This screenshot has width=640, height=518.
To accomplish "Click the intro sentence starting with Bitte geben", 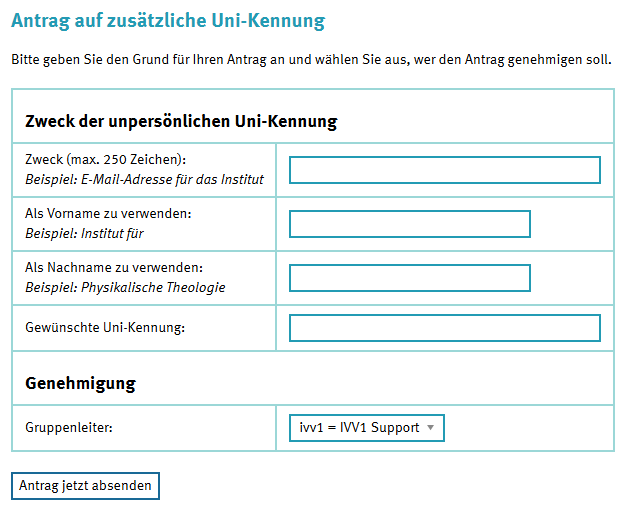I will pyautogui.click(x=311, y=60).
